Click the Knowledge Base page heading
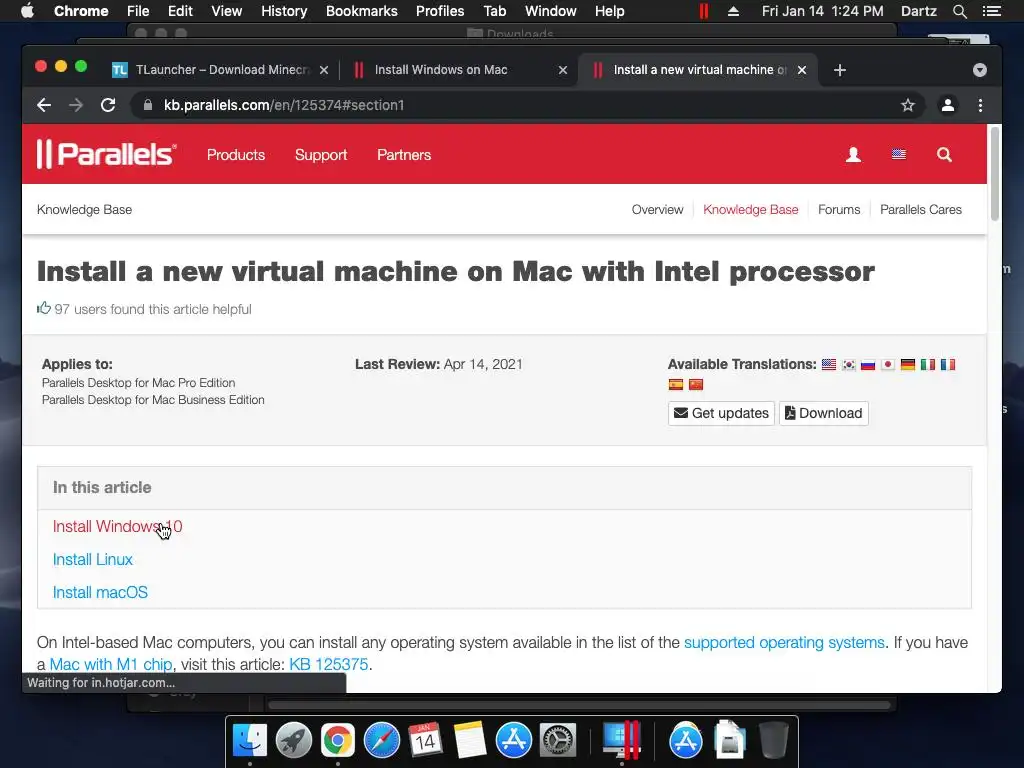Image resolution: width=1024 pixels, height=768 pixels. [x=84, y=210]
